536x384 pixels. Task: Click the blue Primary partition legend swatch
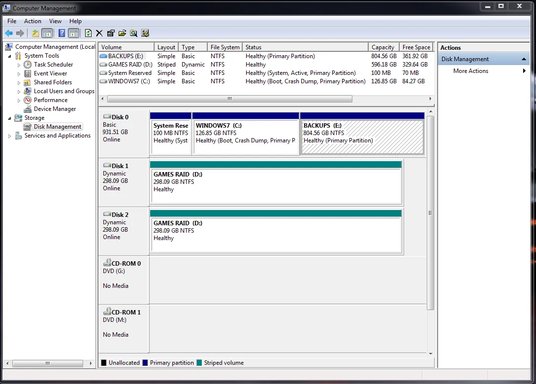[145, 363]
